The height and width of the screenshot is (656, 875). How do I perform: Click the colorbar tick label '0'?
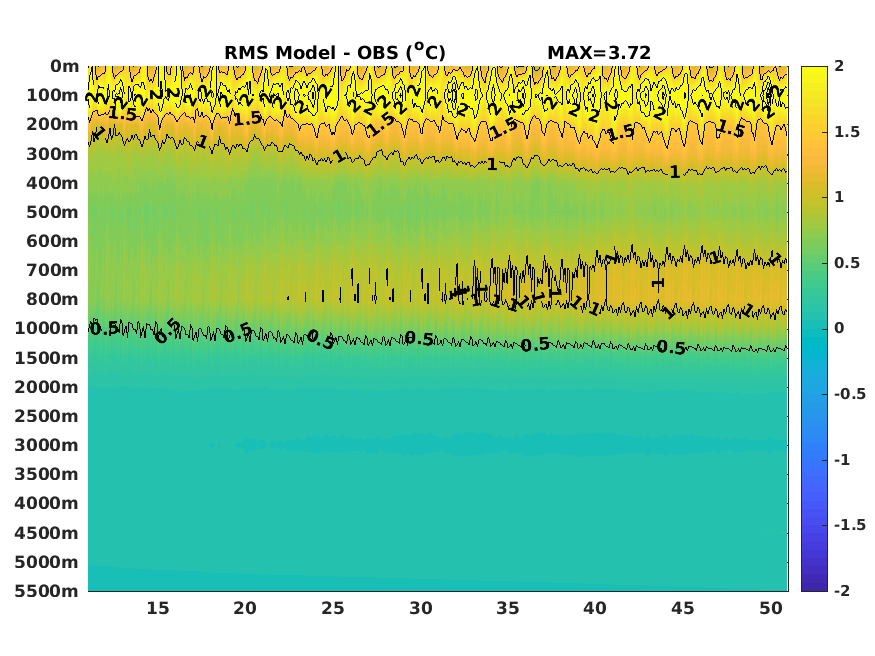coord(839,328)
